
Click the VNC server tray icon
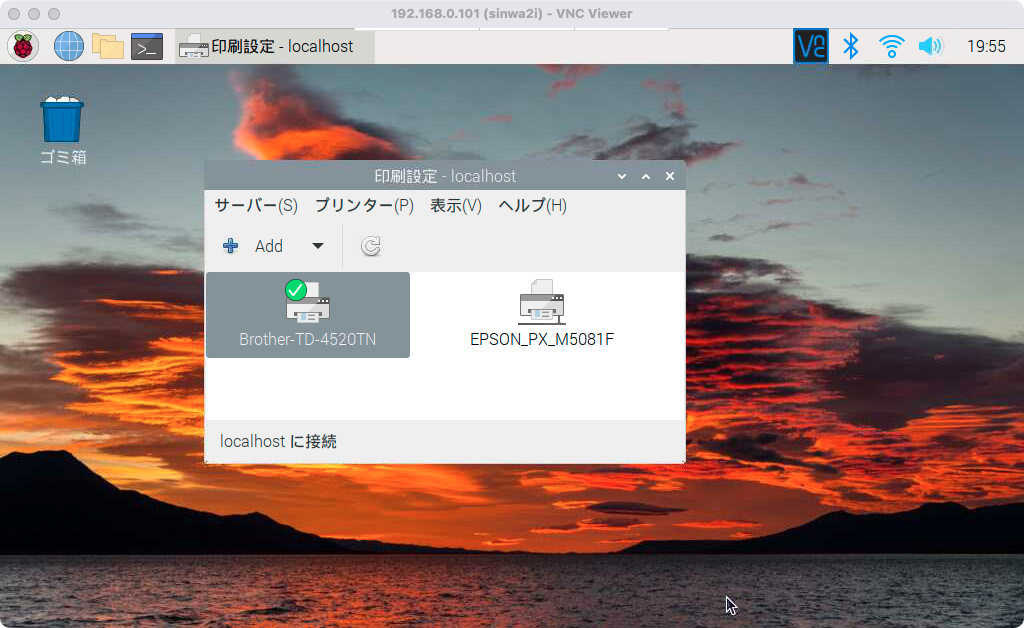(x=810, y=46)
